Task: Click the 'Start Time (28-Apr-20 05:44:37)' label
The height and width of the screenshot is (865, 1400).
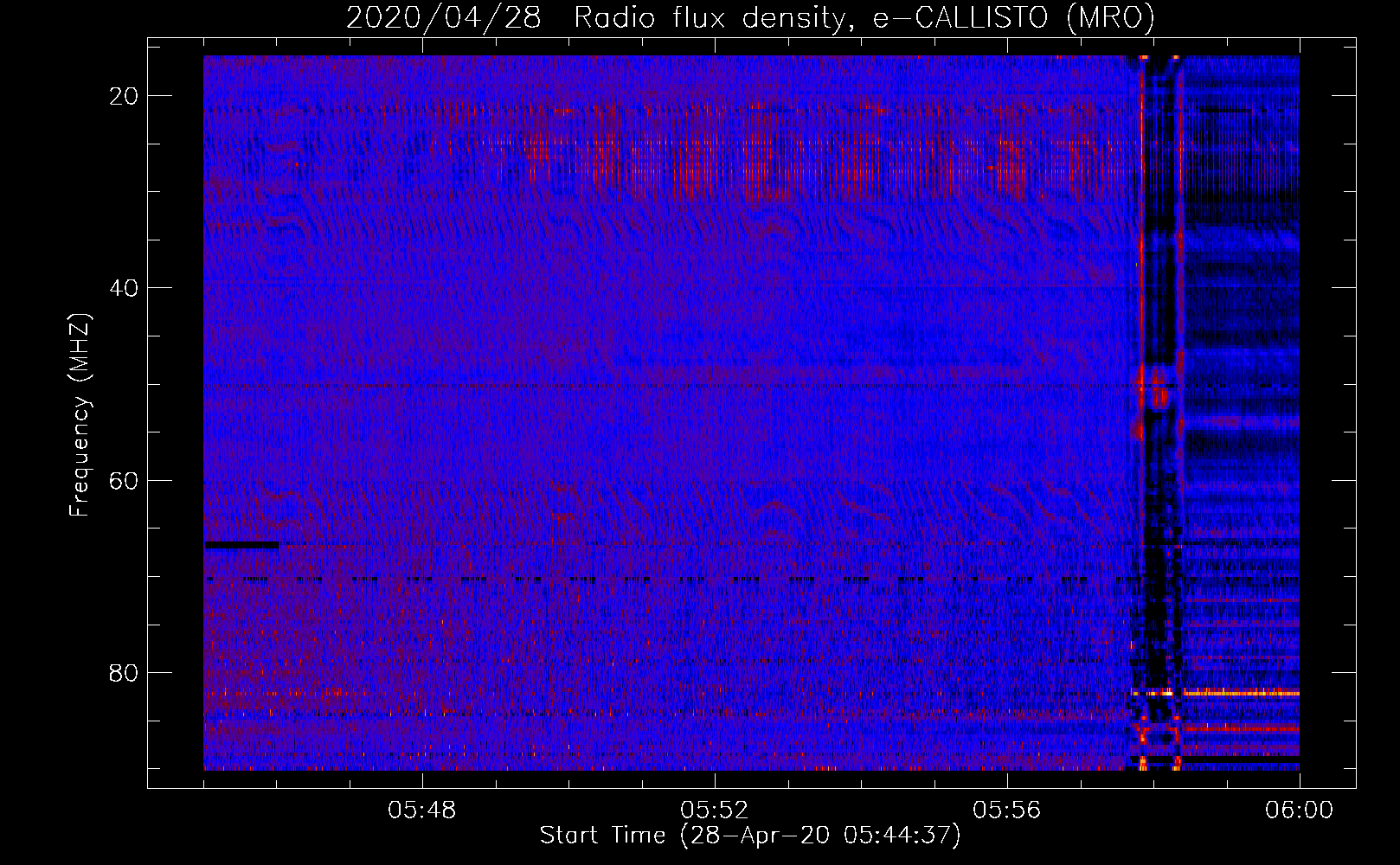Action: click(x=750, y=836)
